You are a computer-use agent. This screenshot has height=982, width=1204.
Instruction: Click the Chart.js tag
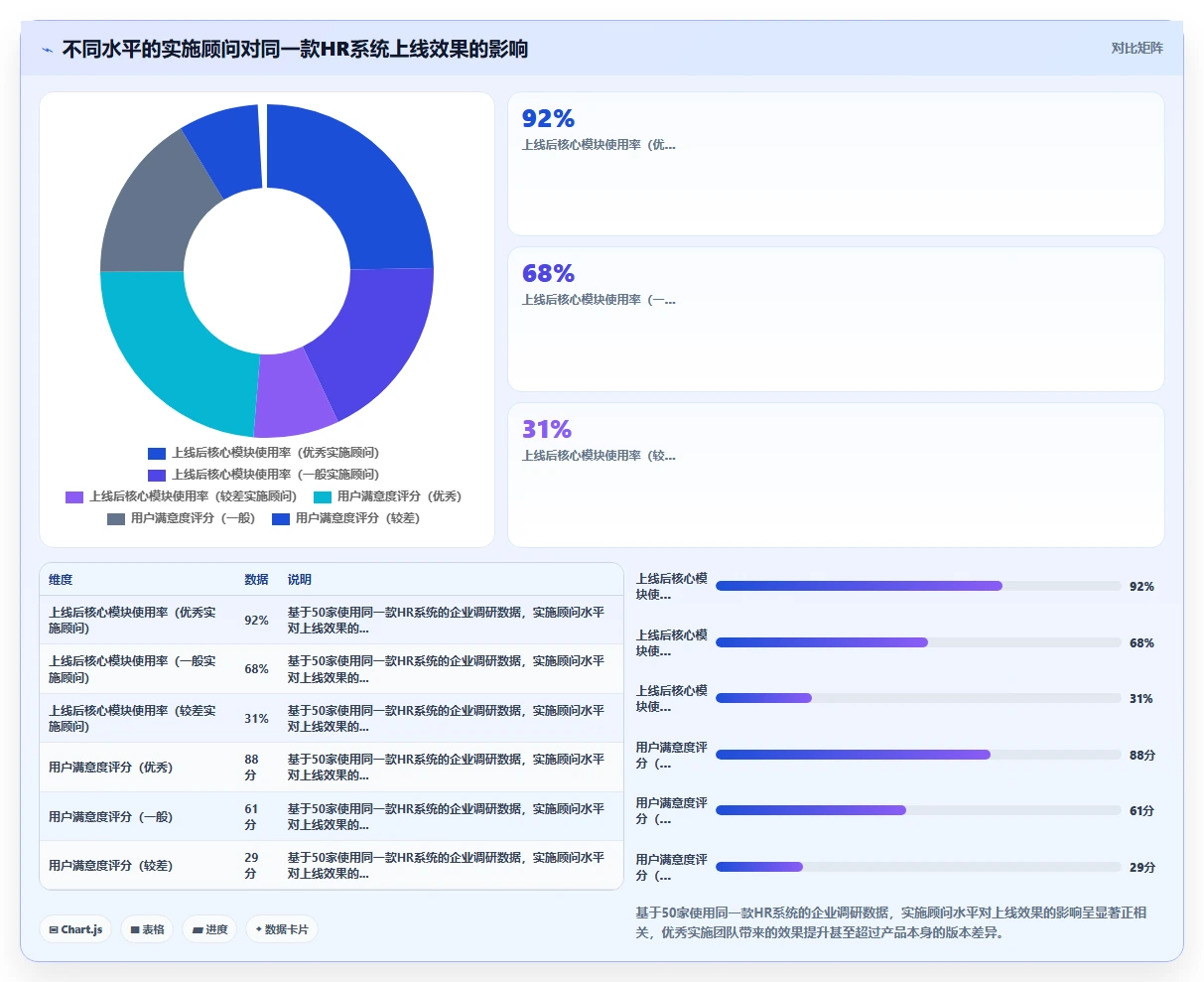pyautogui.click(x=75, y=929)
